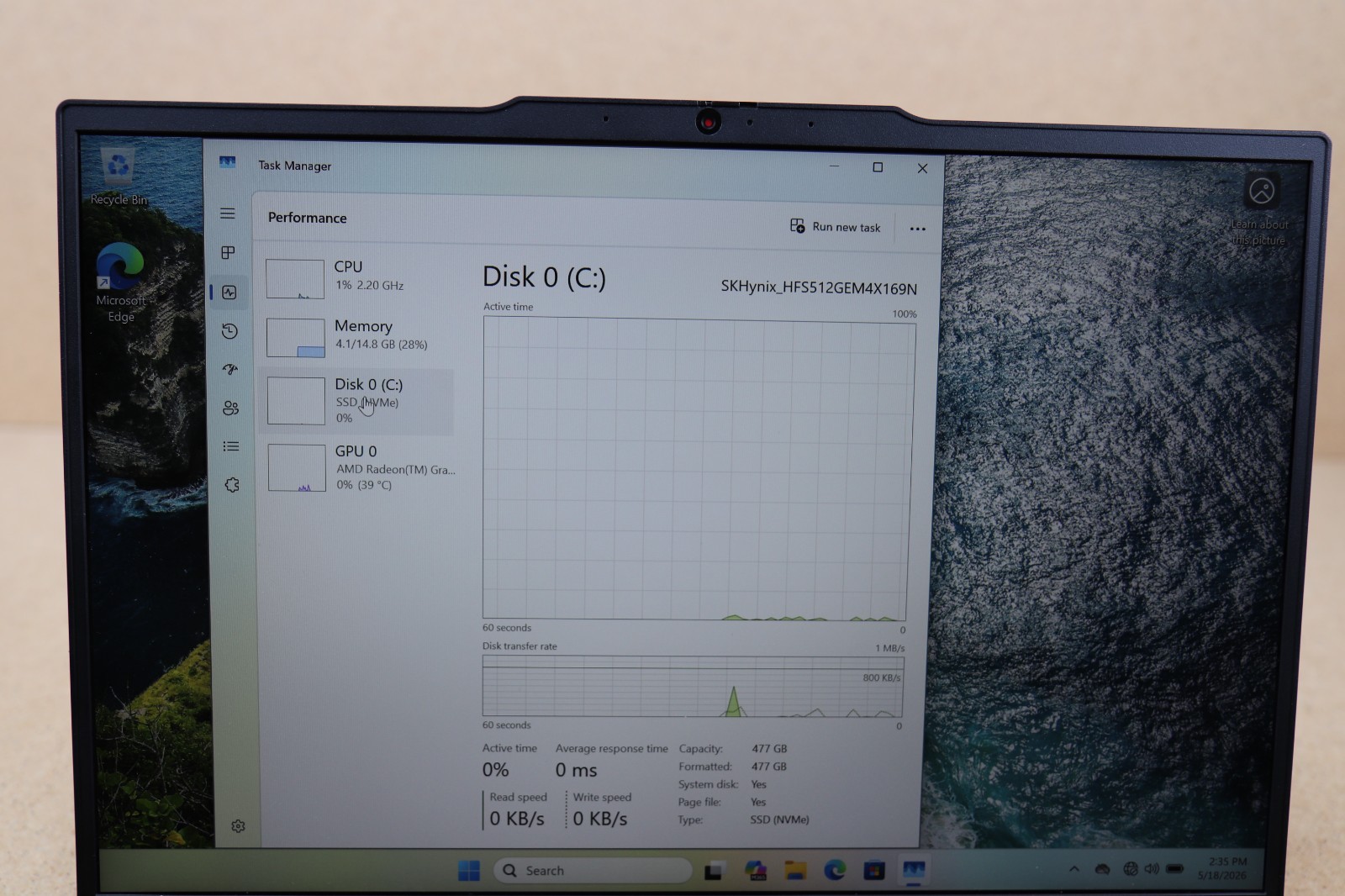The width and height of the screenshot is (1345, 896).
Task: Click the 0 ms Average response time value
Action: pyautogui.click(x=576, y=770)
